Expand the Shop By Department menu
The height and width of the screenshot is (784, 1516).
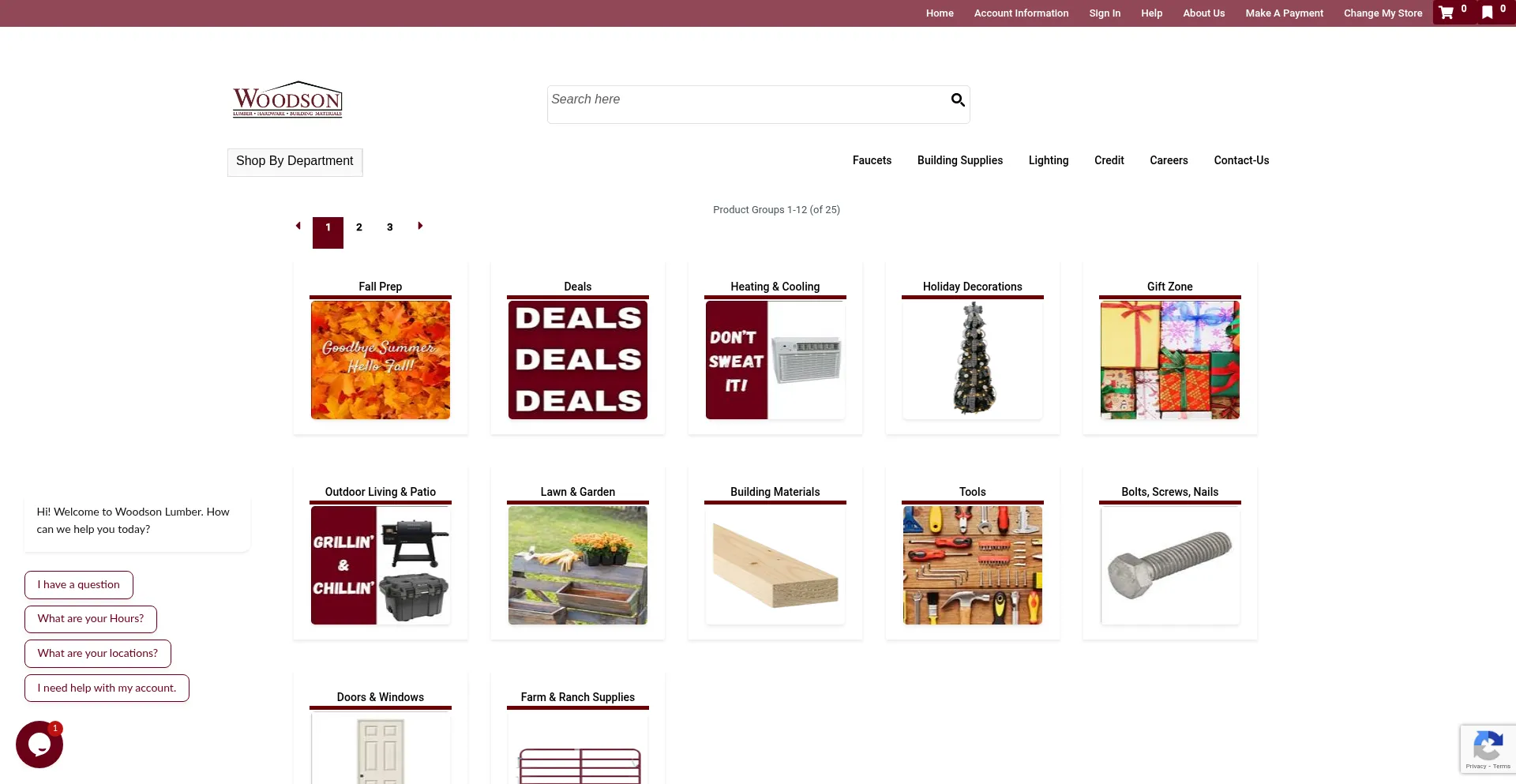[x=295, y=161]
